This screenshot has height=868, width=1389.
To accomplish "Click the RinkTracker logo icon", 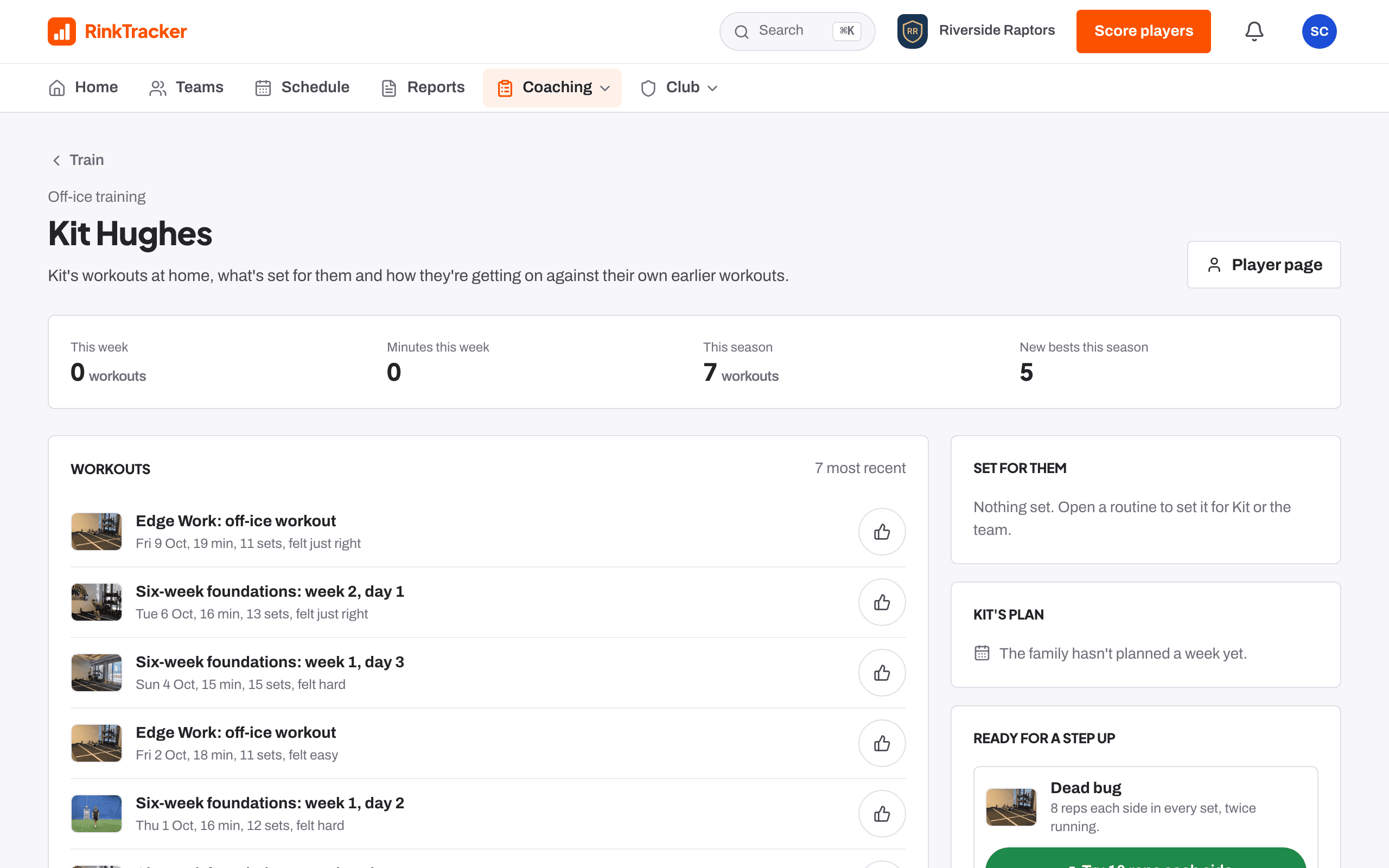I will [x=61, y=31].
